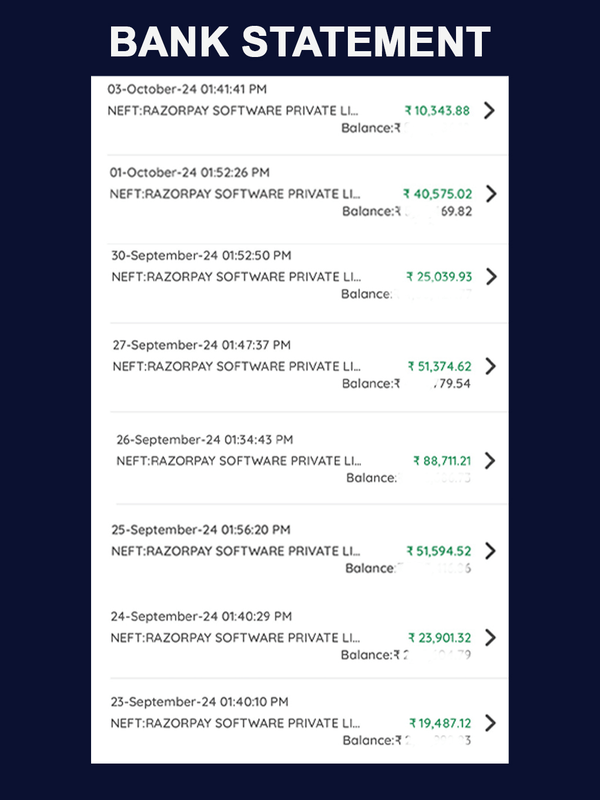Select the 26-September-24 01:34:43 PM row
This screenshot has height=800, width=600.
[x=205, y=440]
